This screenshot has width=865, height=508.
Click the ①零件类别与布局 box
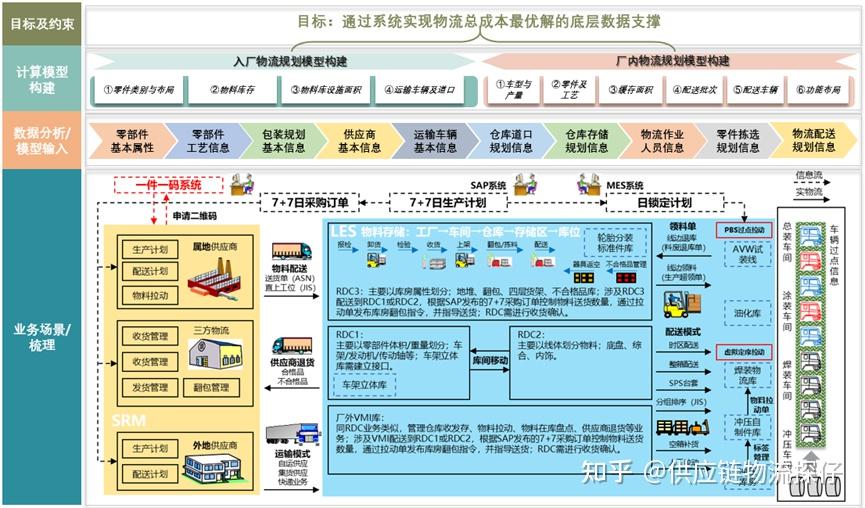138,90
